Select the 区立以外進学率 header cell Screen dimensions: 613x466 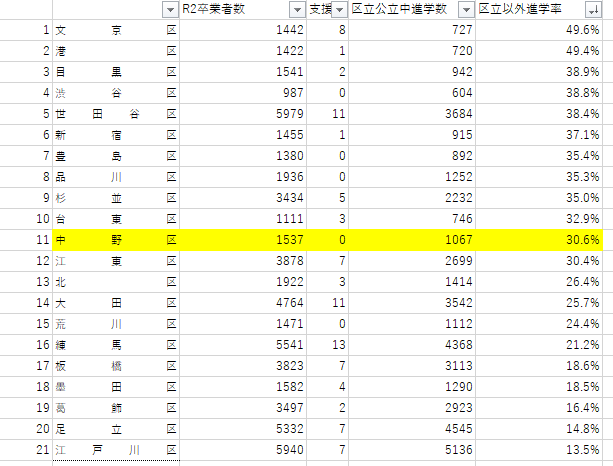(539, 9)
